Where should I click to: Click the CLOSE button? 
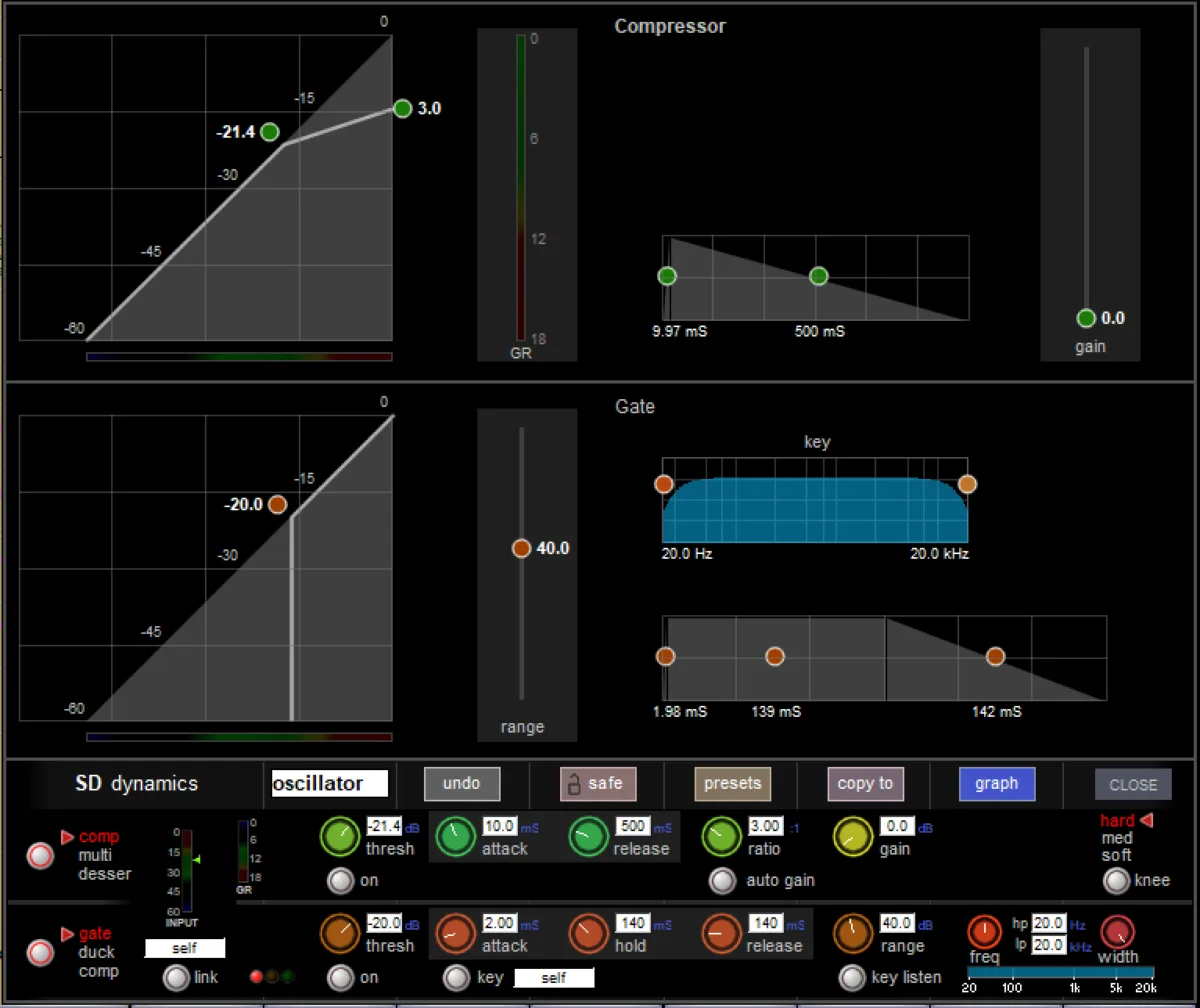[1133, 785]
